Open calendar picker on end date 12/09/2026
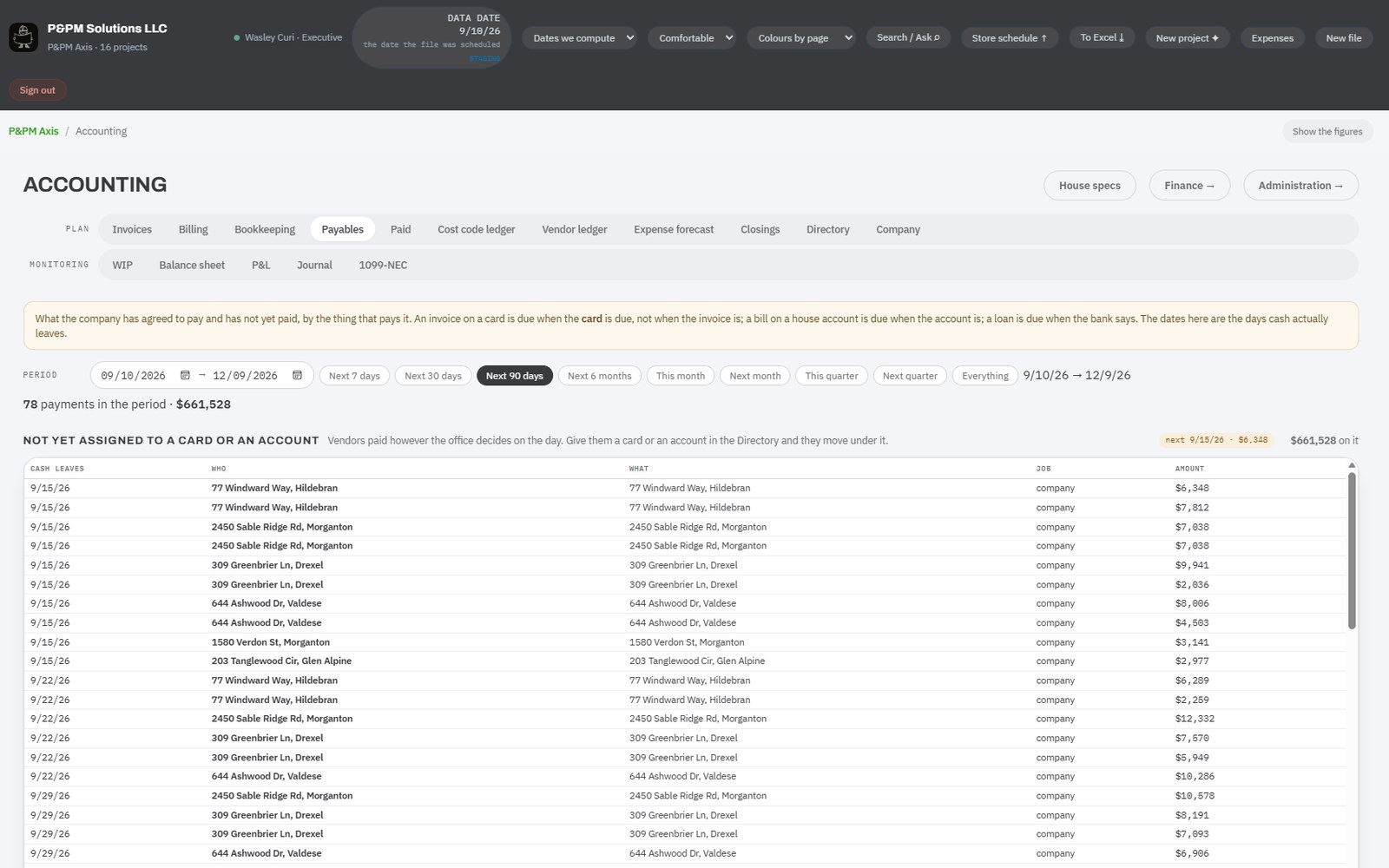Viewport: 1389px width, 868px height. tap(297, 376)
